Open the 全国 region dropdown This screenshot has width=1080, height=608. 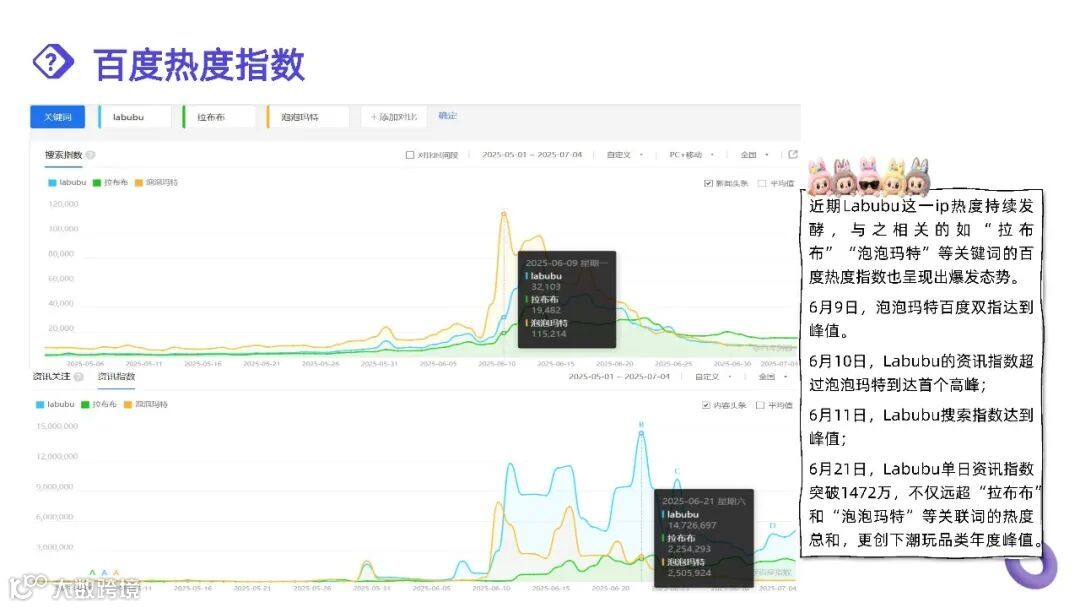tap(753, 156)
